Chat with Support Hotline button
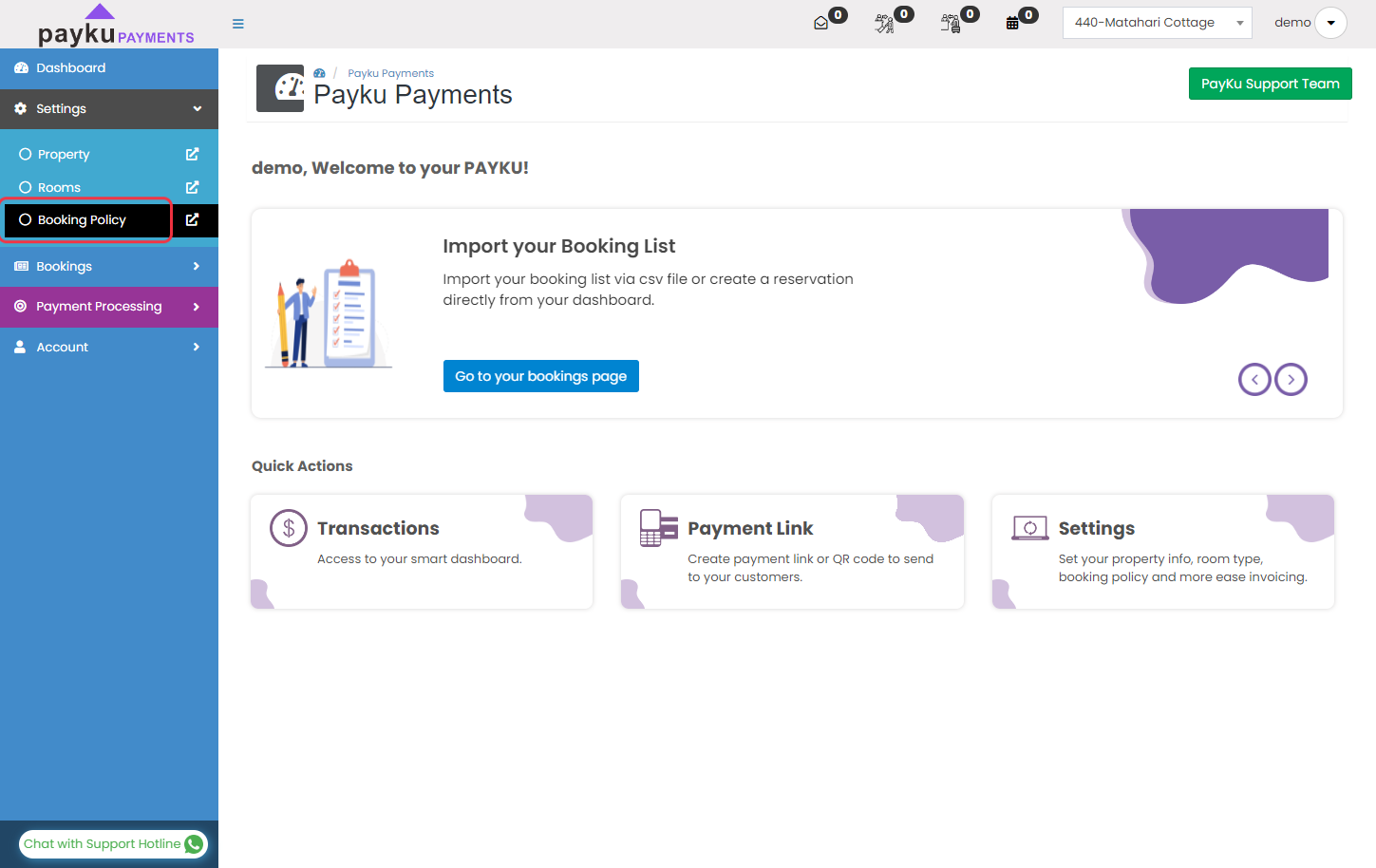1376x868 pixels. click(x=113, y=844)
